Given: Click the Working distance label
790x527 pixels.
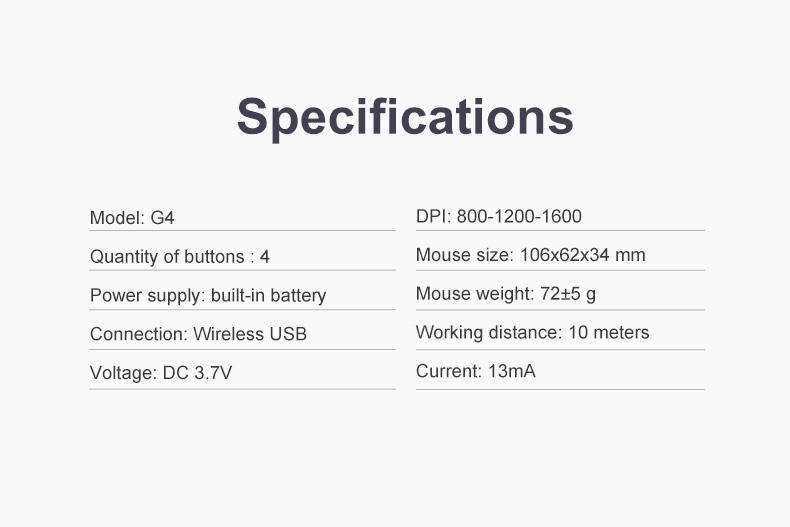Looking at the screenshot, I should click(x=488, y=332).
